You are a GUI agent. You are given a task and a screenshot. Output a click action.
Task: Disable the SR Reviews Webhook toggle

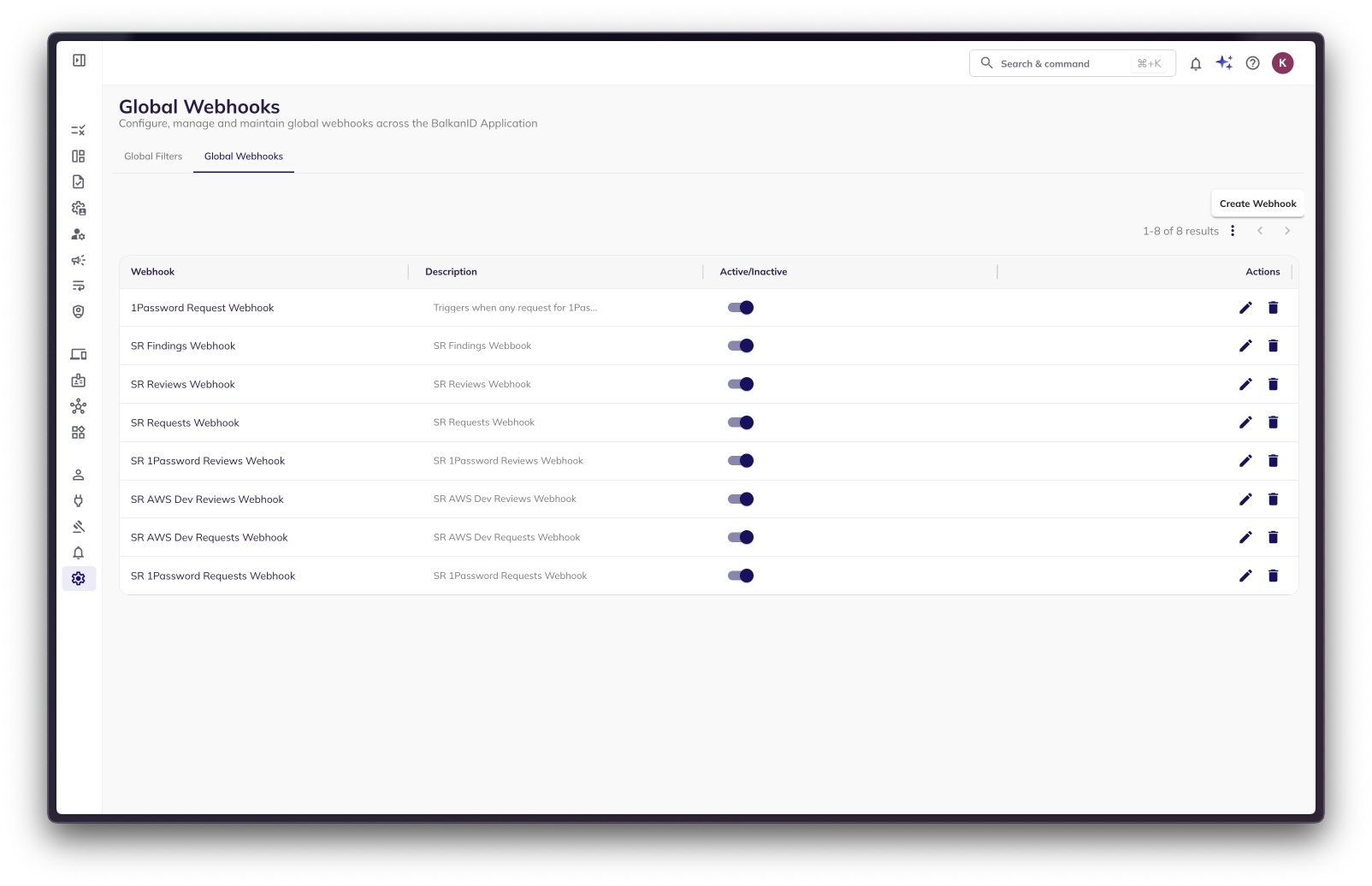point(741,384)
